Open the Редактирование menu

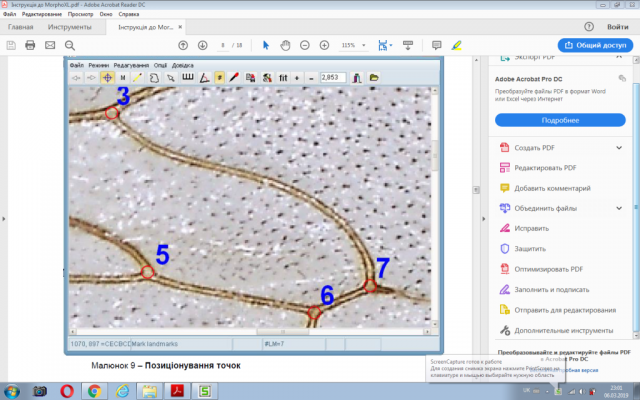pos(42,14)
